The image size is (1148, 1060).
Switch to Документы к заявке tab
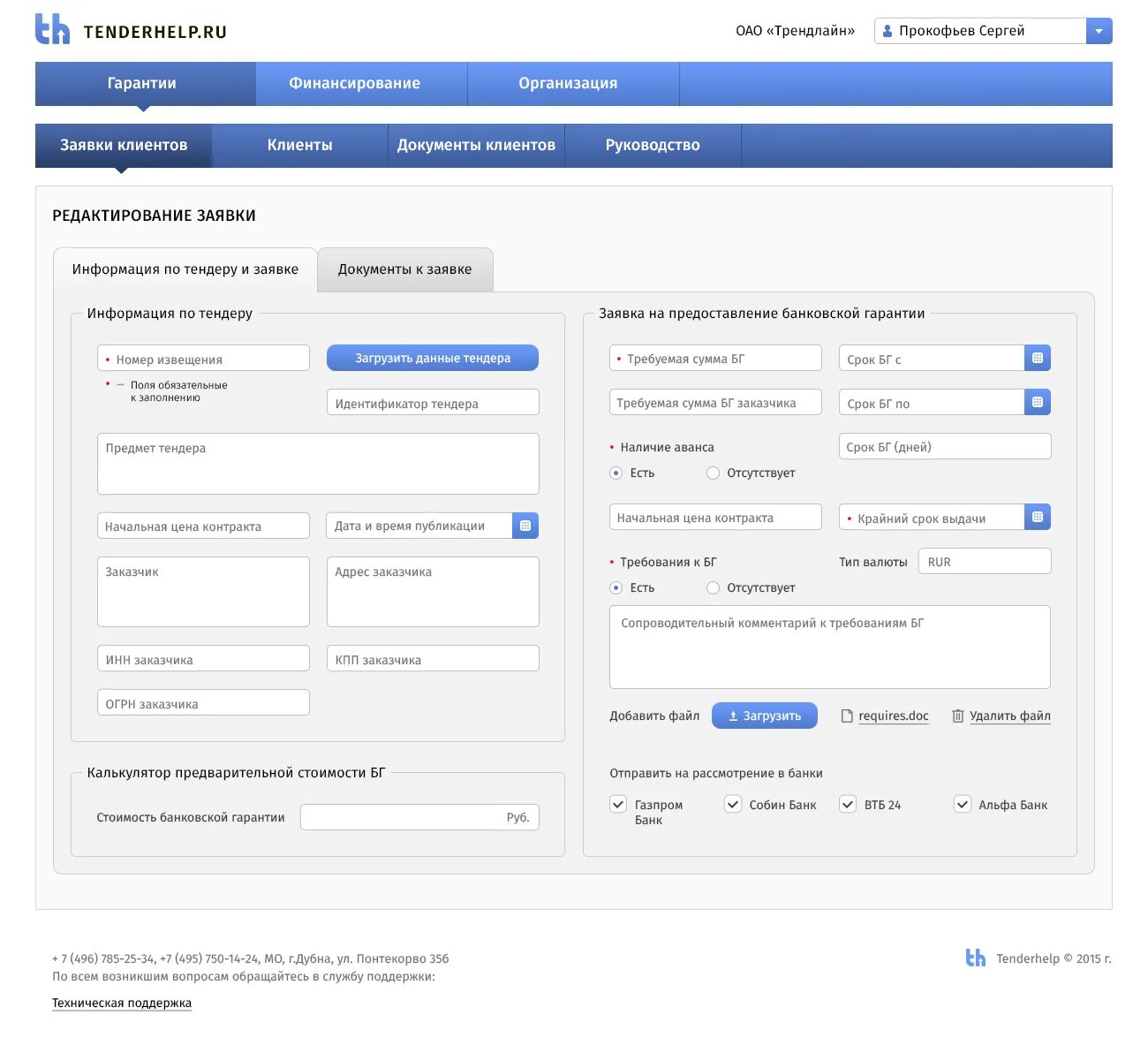pyautogui.click(x=405, y=269)
